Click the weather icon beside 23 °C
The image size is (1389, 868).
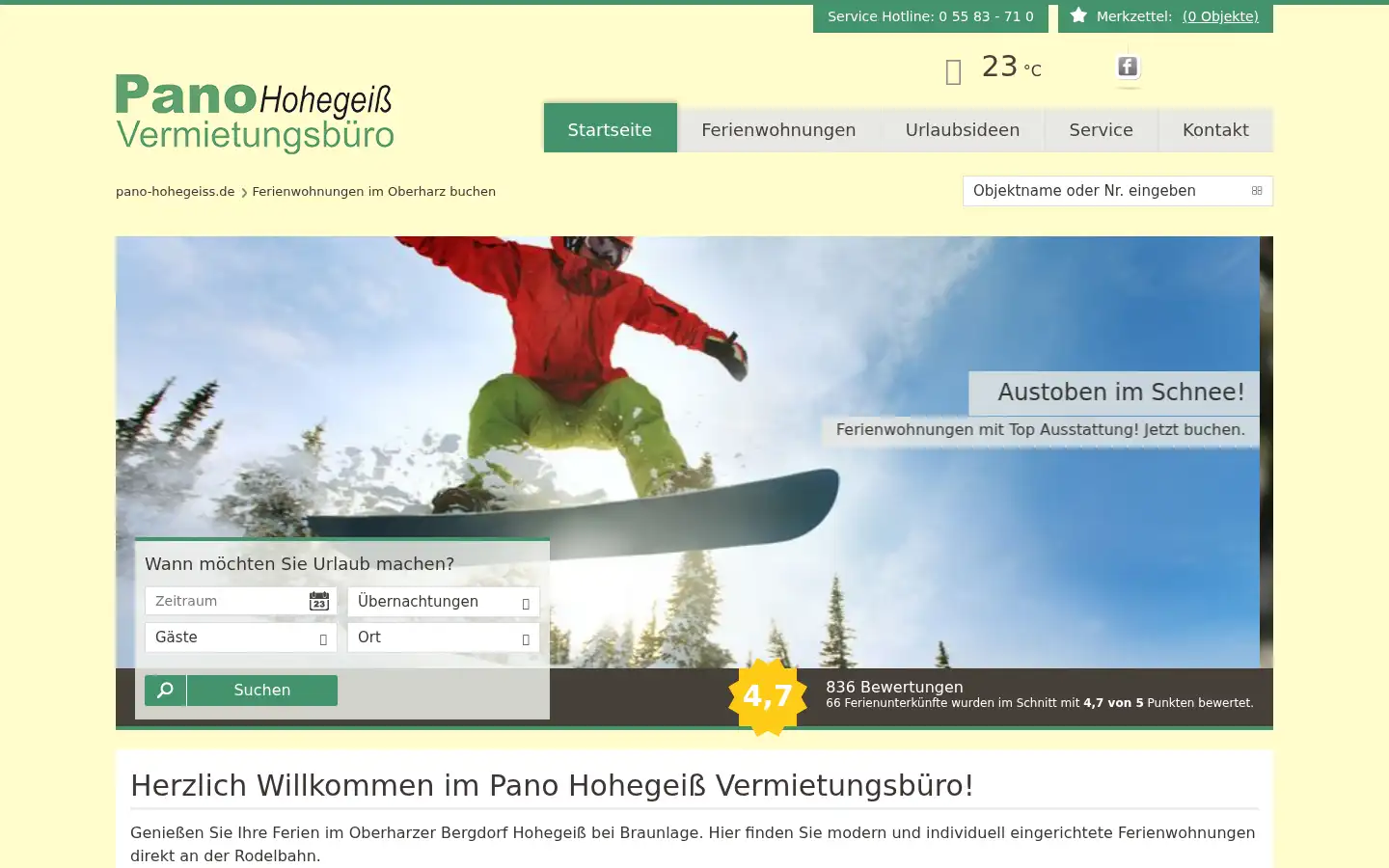coord(953,71)
